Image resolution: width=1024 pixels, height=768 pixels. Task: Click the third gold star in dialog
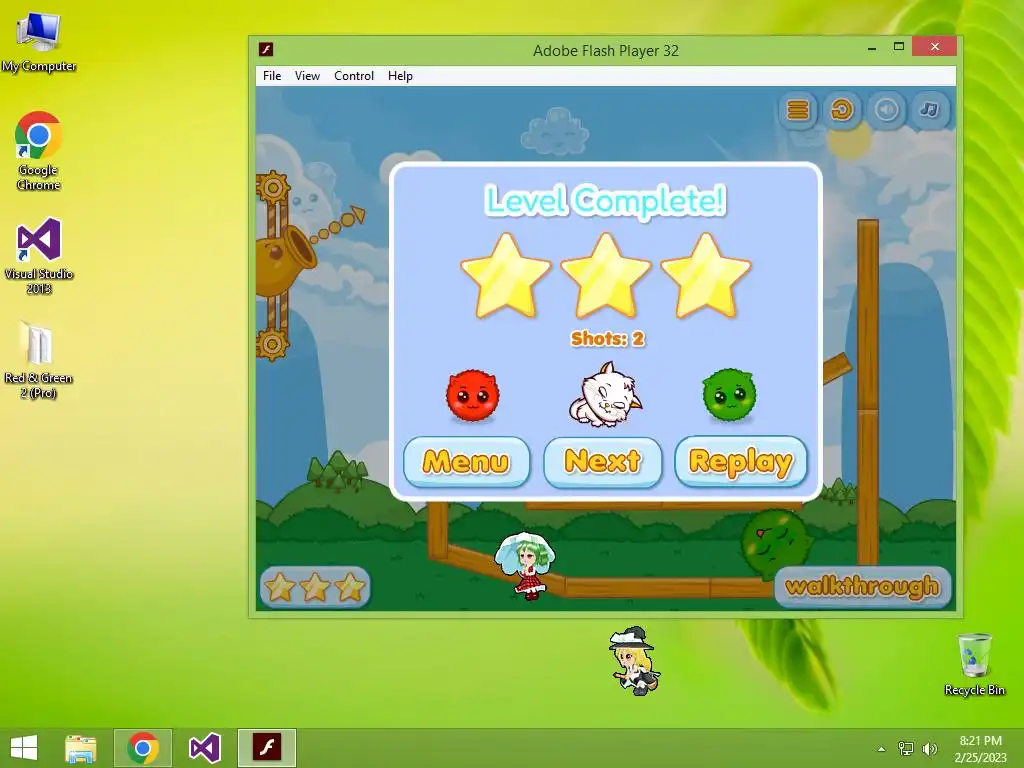(x=706, y=276)
